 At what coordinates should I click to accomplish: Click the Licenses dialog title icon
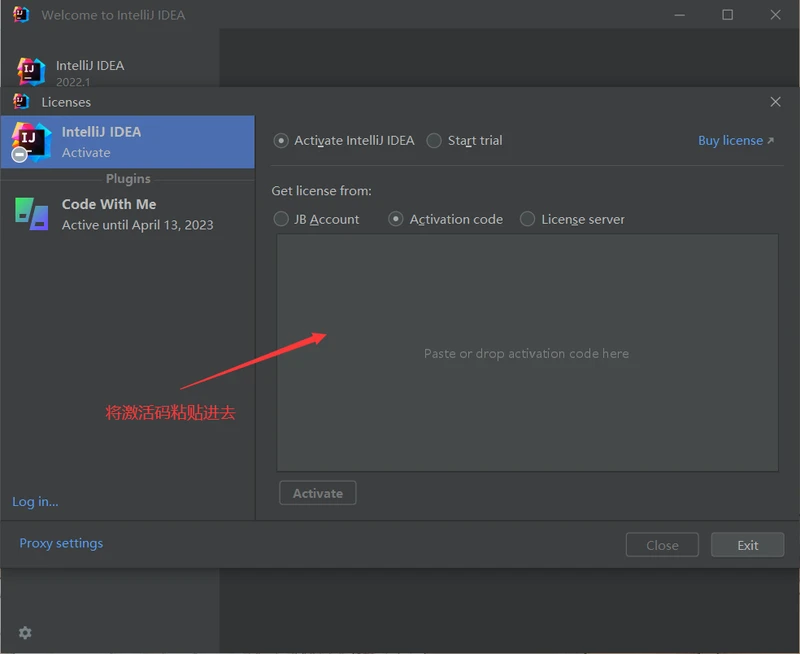click(21, 102)
